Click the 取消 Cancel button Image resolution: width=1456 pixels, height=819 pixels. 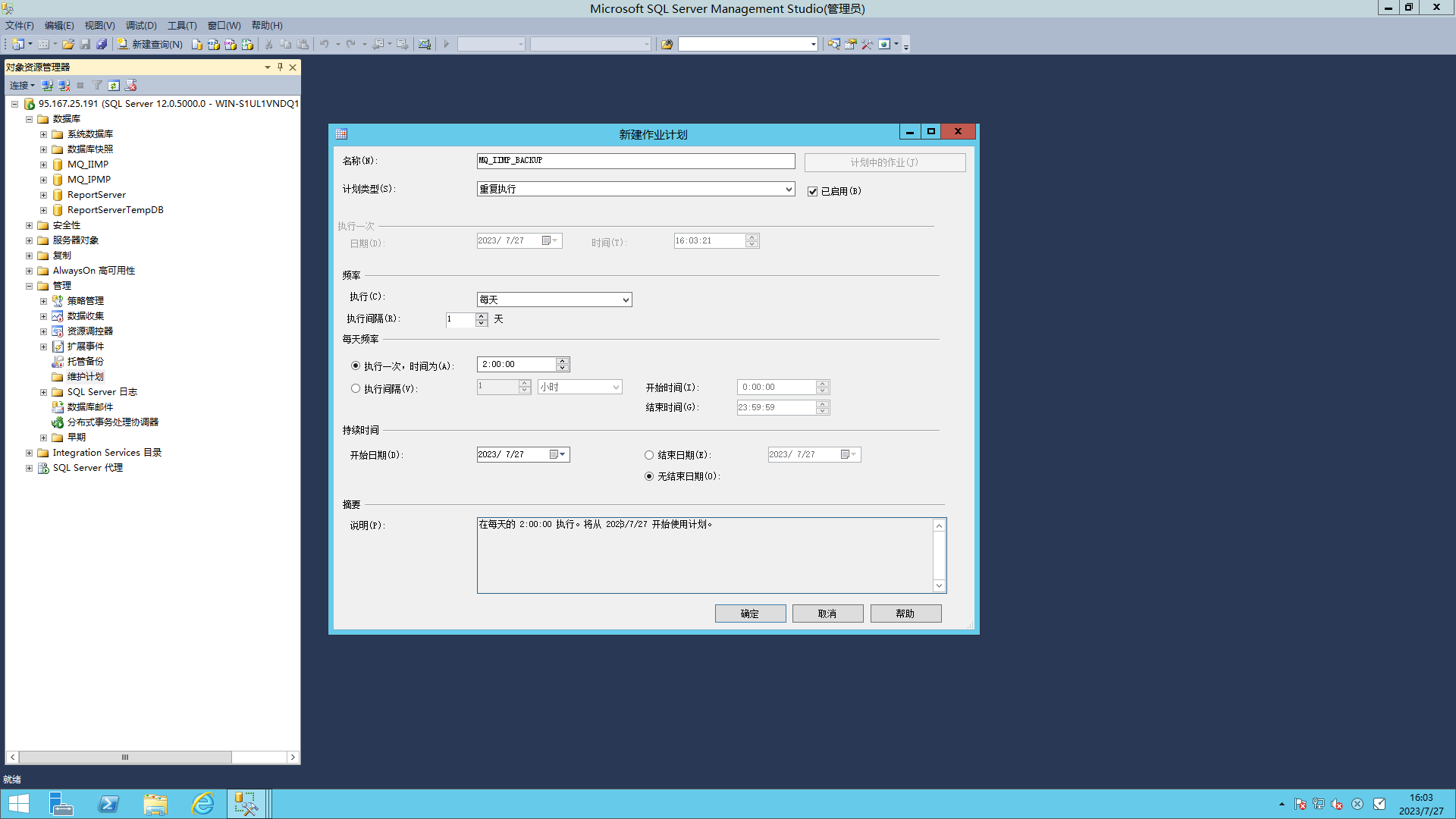tap(827, 613)
